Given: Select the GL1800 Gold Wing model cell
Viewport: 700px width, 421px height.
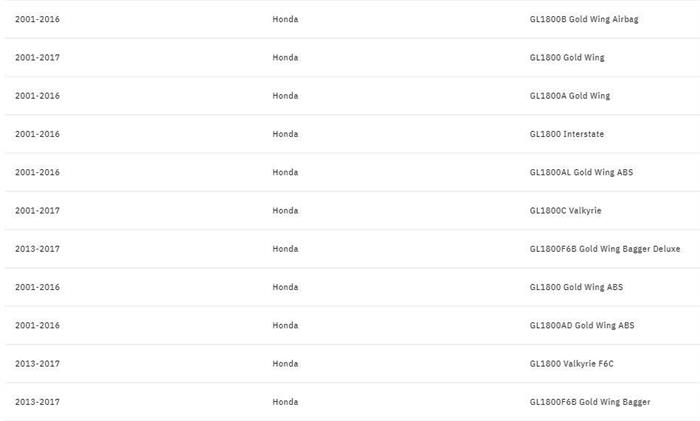Looking at the screenshot, I should coord(566,58).
